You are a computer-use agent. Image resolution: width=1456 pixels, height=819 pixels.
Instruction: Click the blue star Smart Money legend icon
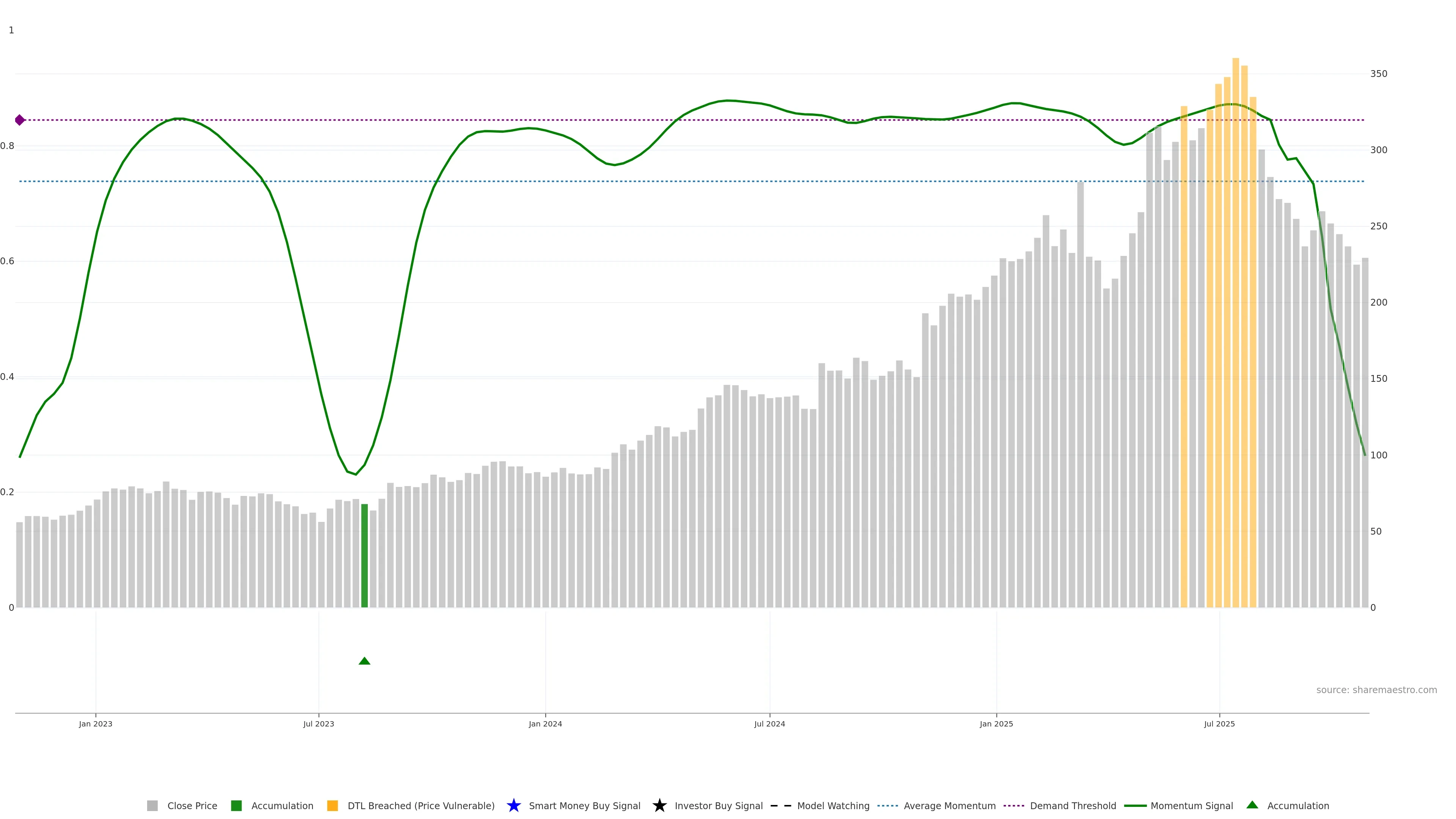pyautogui.click(x=513, y=805)
